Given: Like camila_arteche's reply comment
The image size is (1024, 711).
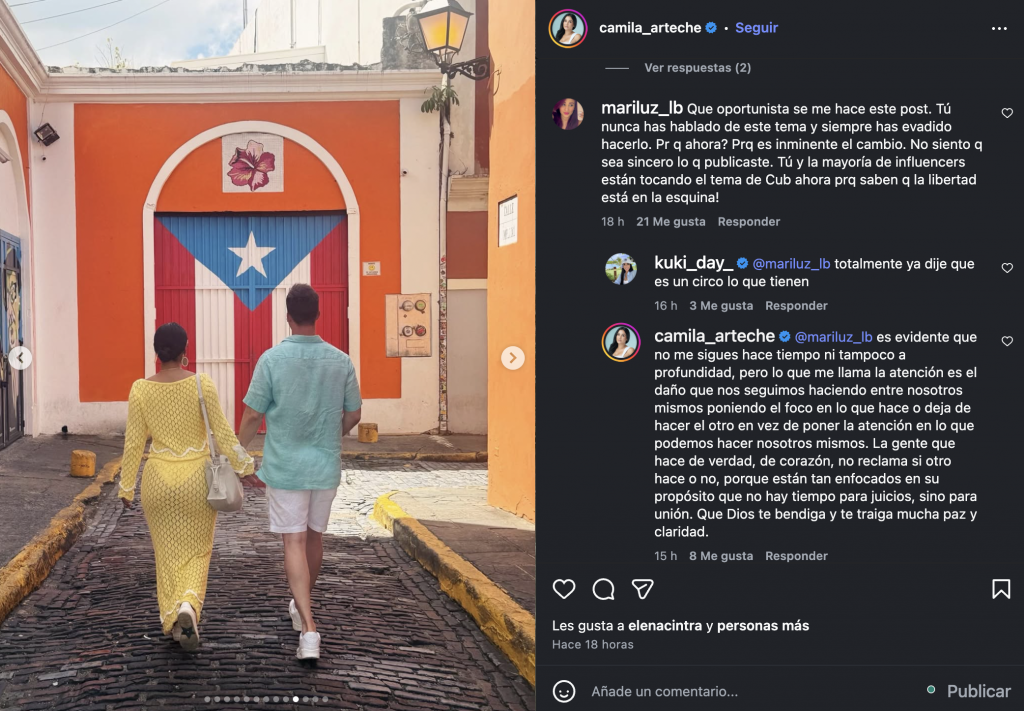Looking at the screenshot, I should (1006, 341).
